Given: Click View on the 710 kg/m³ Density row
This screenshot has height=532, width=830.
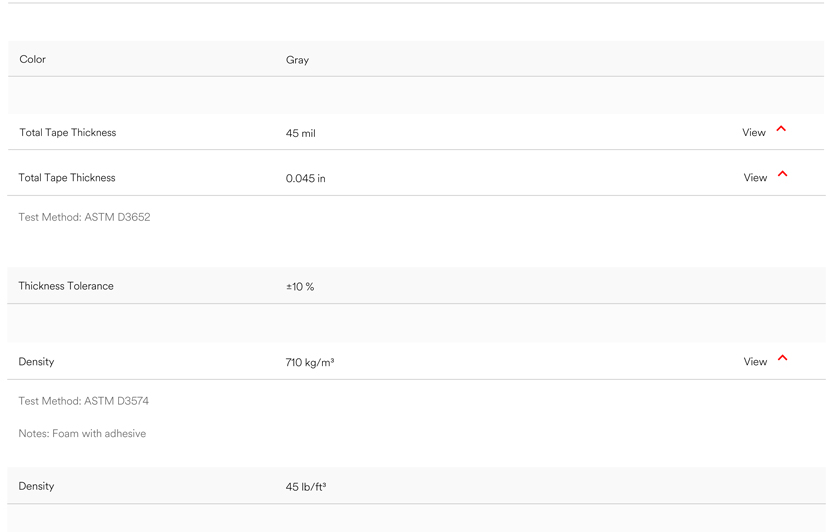Looking at the screenshot, I should [x=755, y=362].
